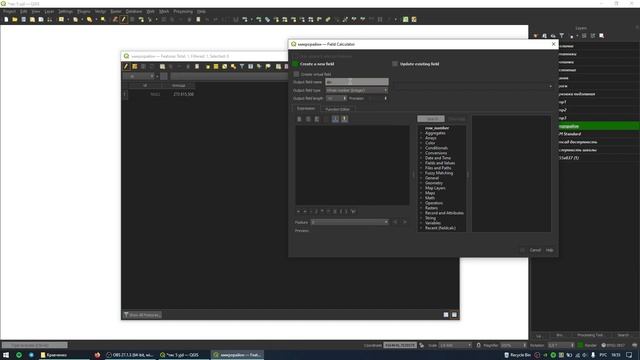The height and width of the screenshot is (360, 640).
Task: Click the Open Layer Styling icon in Layers panel
Action: [536, 36]
